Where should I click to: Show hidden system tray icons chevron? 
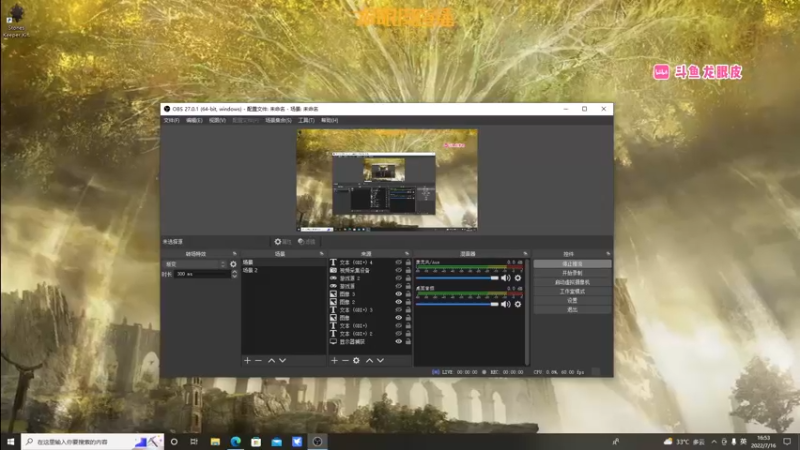click(x=714, y=442)
